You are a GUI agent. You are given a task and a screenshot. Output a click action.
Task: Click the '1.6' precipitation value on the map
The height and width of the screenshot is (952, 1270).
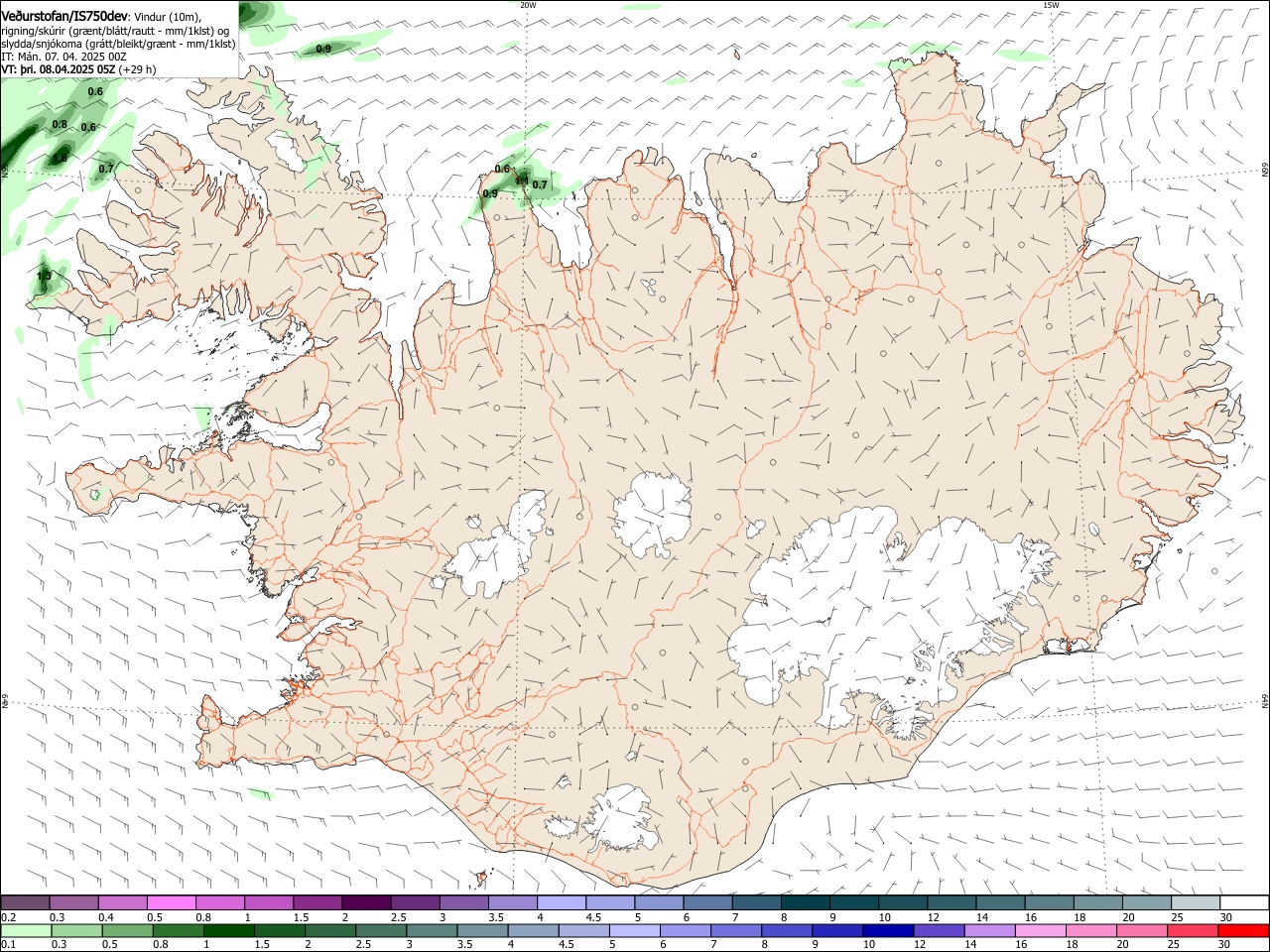click(60, 158)
